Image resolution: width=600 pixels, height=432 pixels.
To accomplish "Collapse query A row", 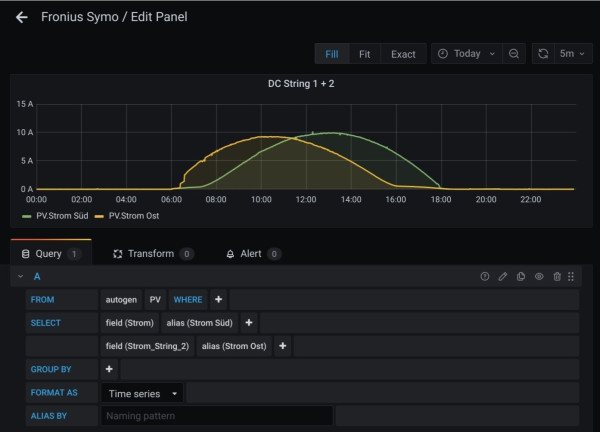I will [21, 276].
